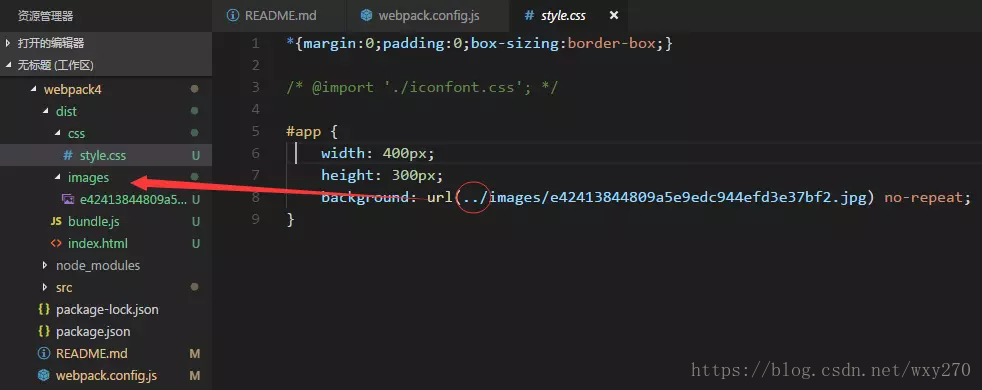Screen dimensions: 982x390
Task: Click the info icon beside README.md in tree
Action: tap(44, 354)
